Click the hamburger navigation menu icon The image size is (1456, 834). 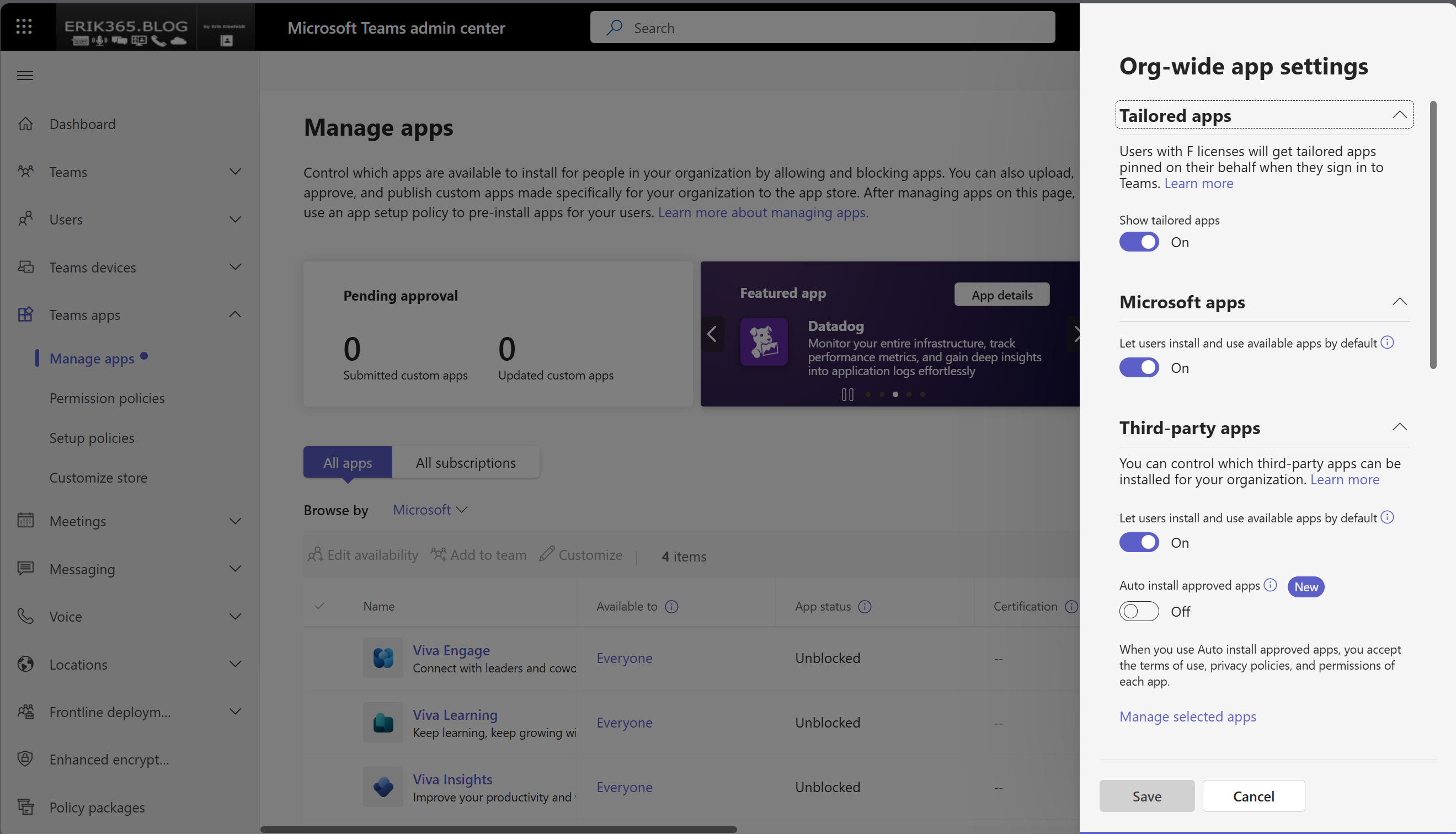pyautogui.click(x=25, y=76)
